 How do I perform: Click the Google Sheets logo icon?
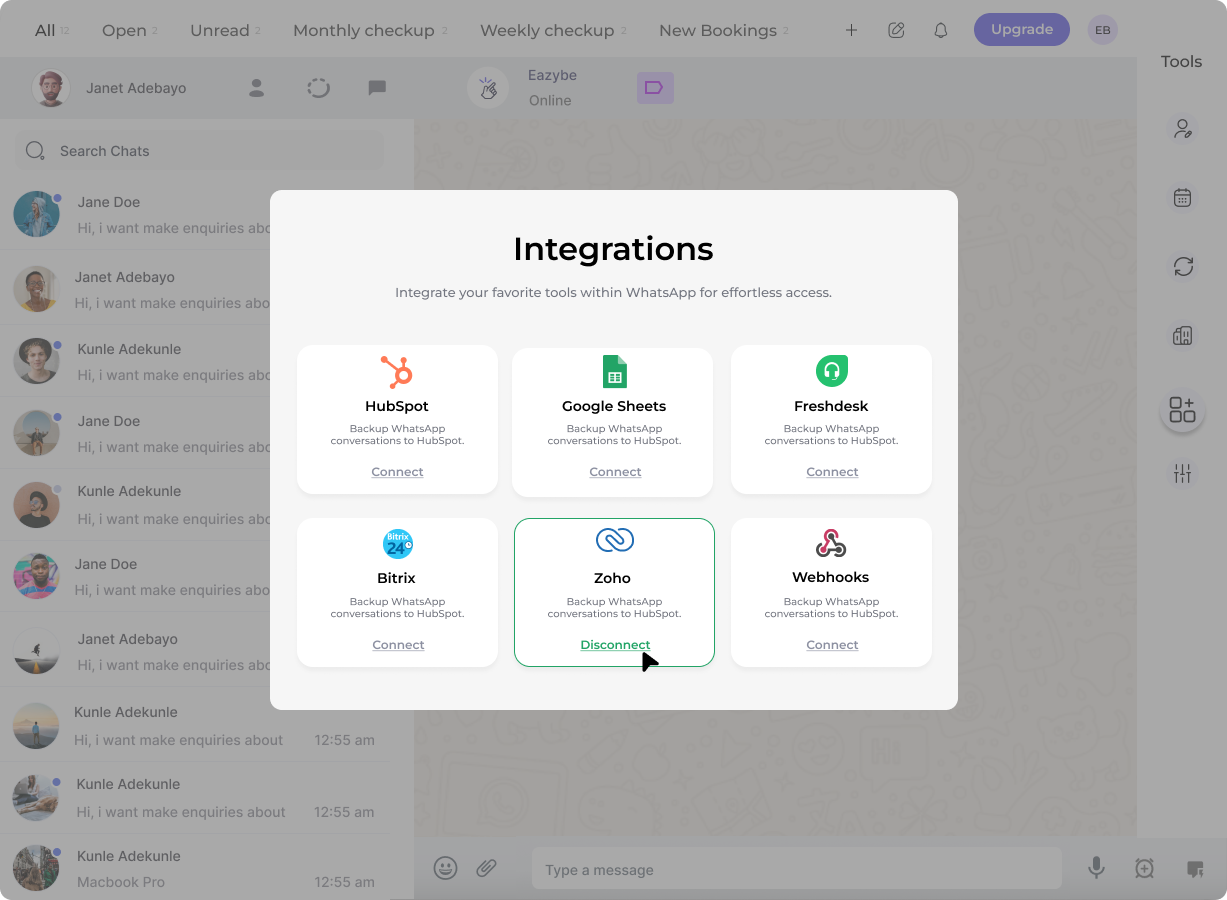[x=614, y=372]
